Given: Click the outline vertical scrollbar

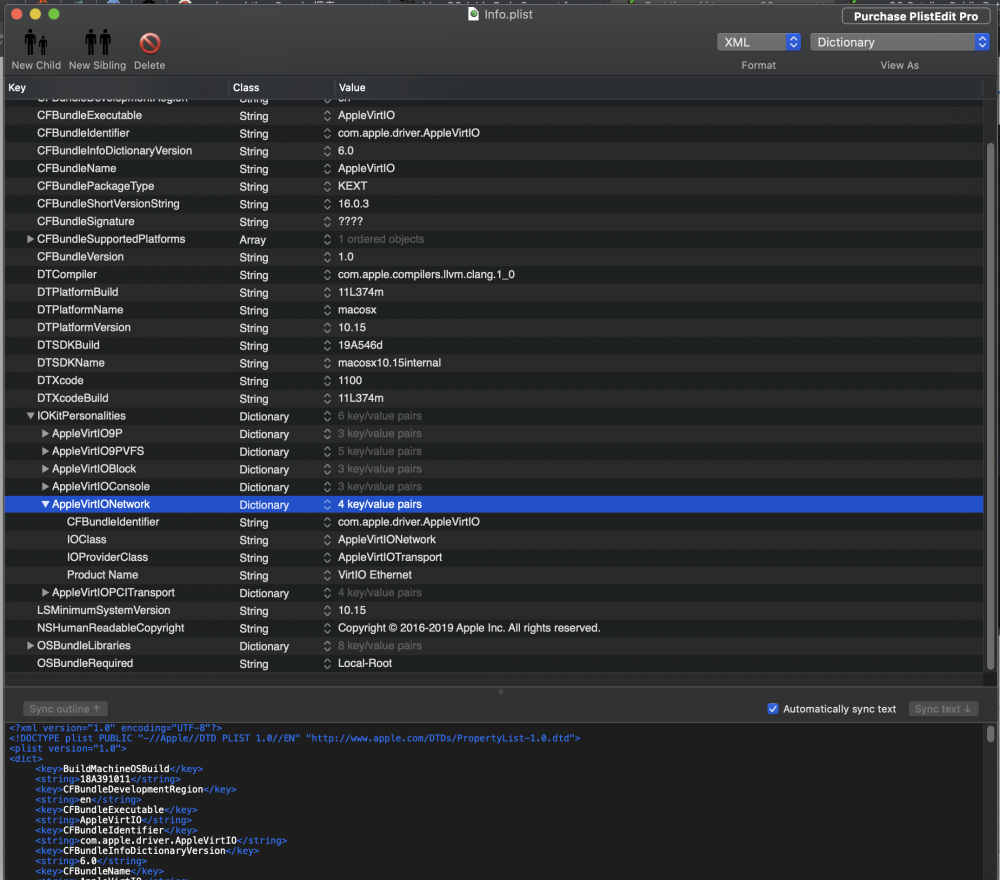Looking at the screenshot, I should pos(990,406).
